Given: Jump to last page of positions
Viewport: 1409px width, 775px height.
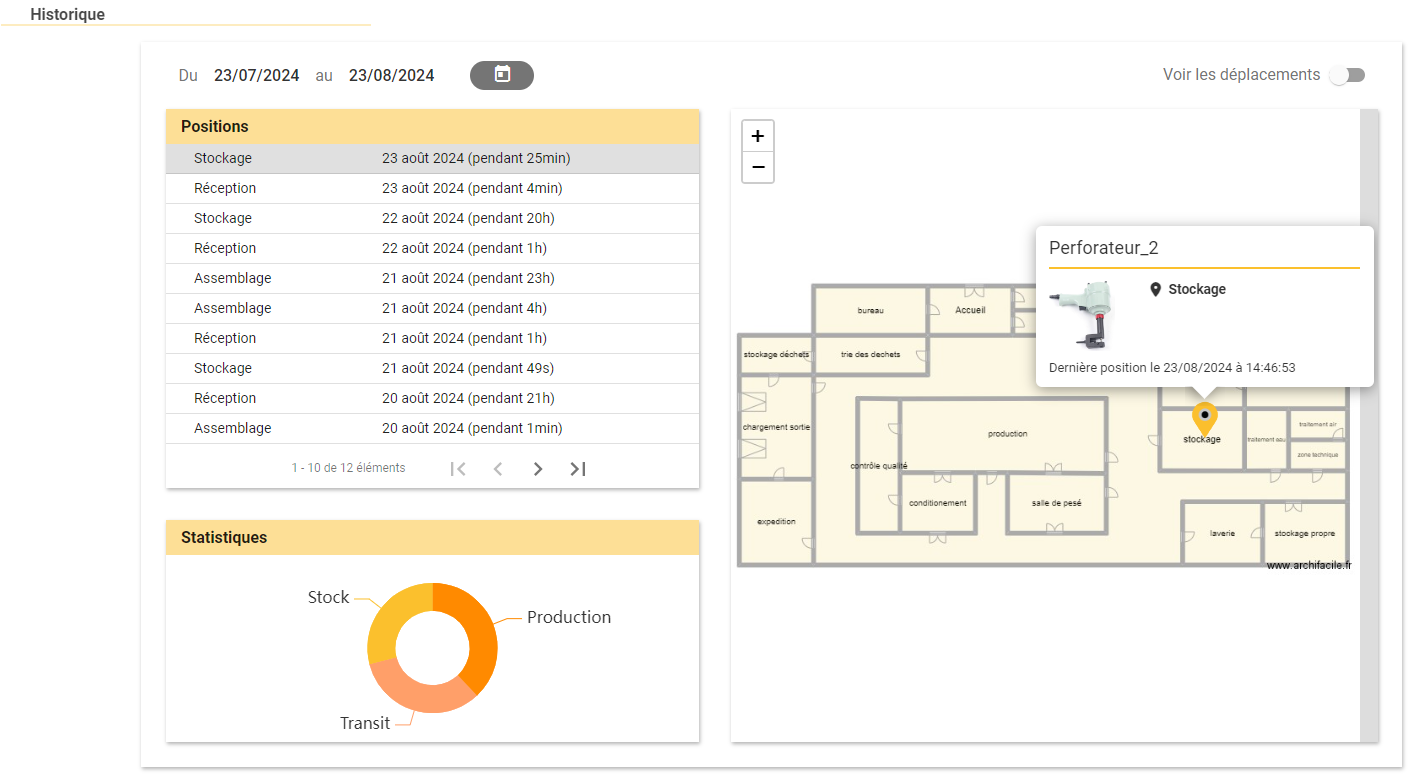Looking at the screenshot, I should click(577, 468).
